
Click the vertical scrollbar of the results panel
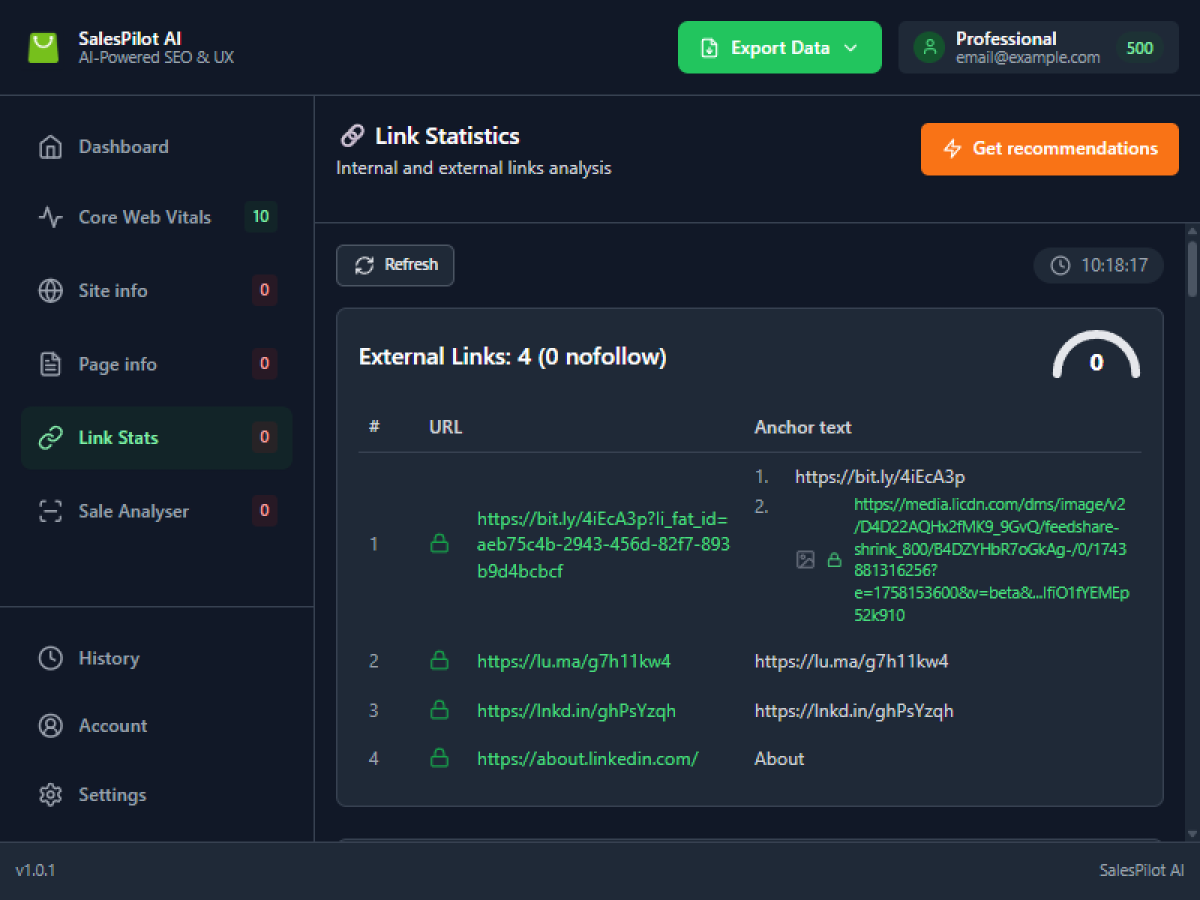pyautogui.click(x=1191, y=270)
